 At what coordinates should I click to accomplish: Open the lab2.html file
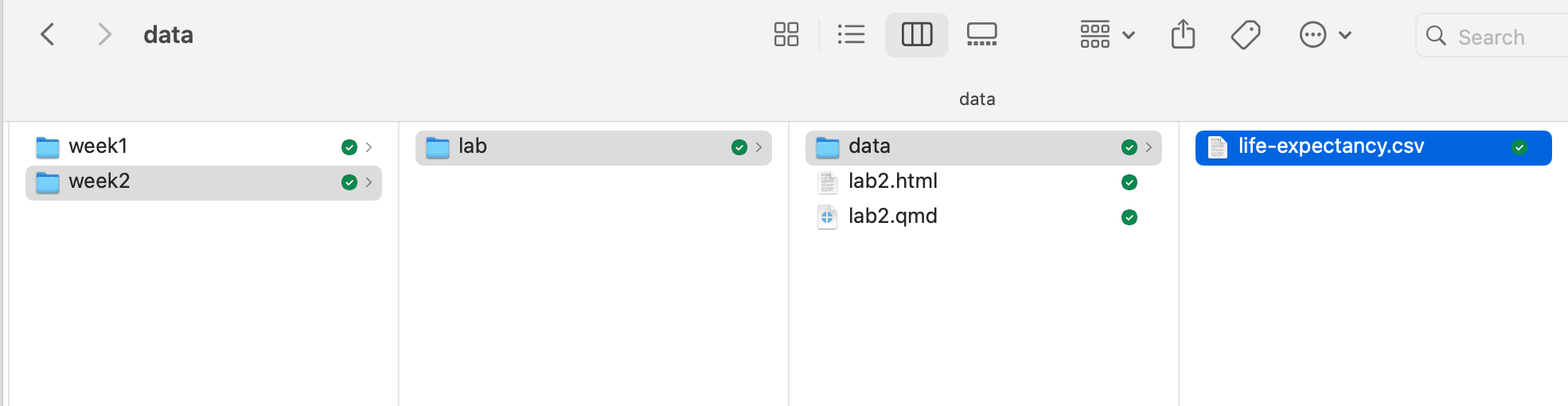(892, 182)
